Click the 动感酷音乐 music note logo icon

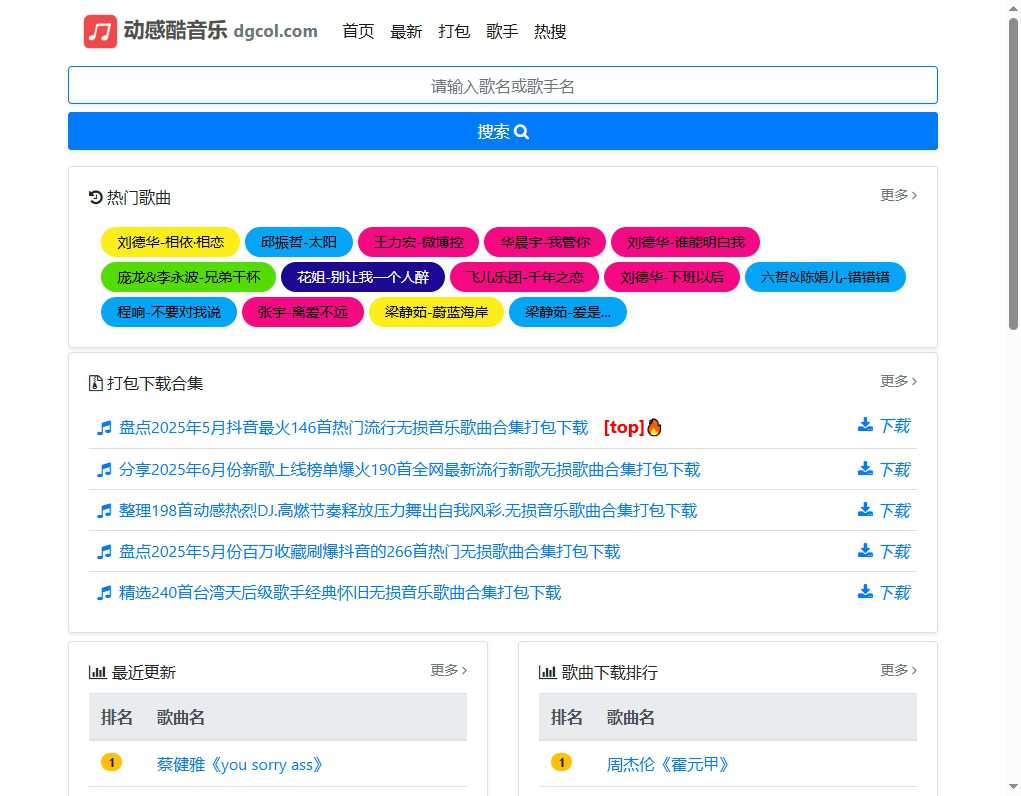[x=100, y=31]
